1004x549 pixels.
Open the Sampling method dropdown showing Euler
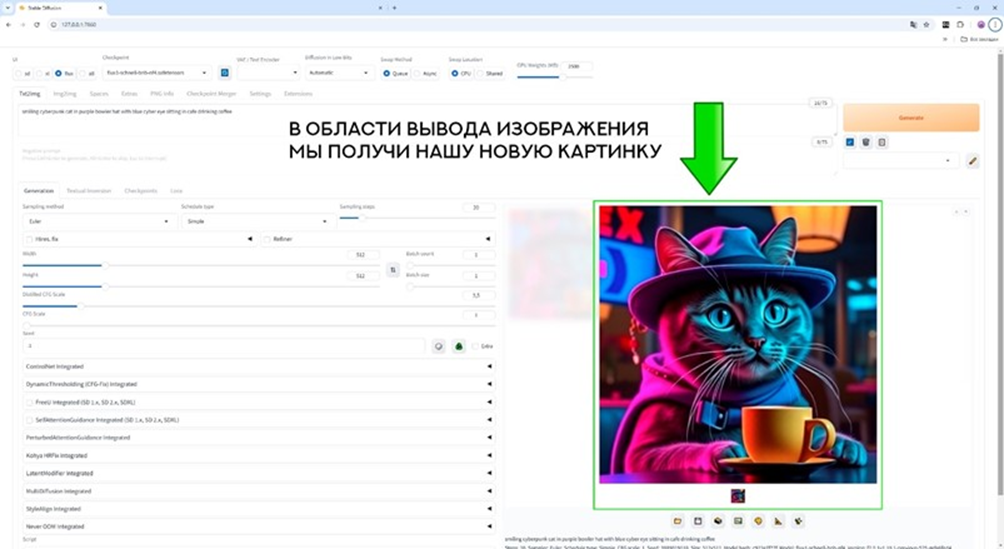click(98, 222)
